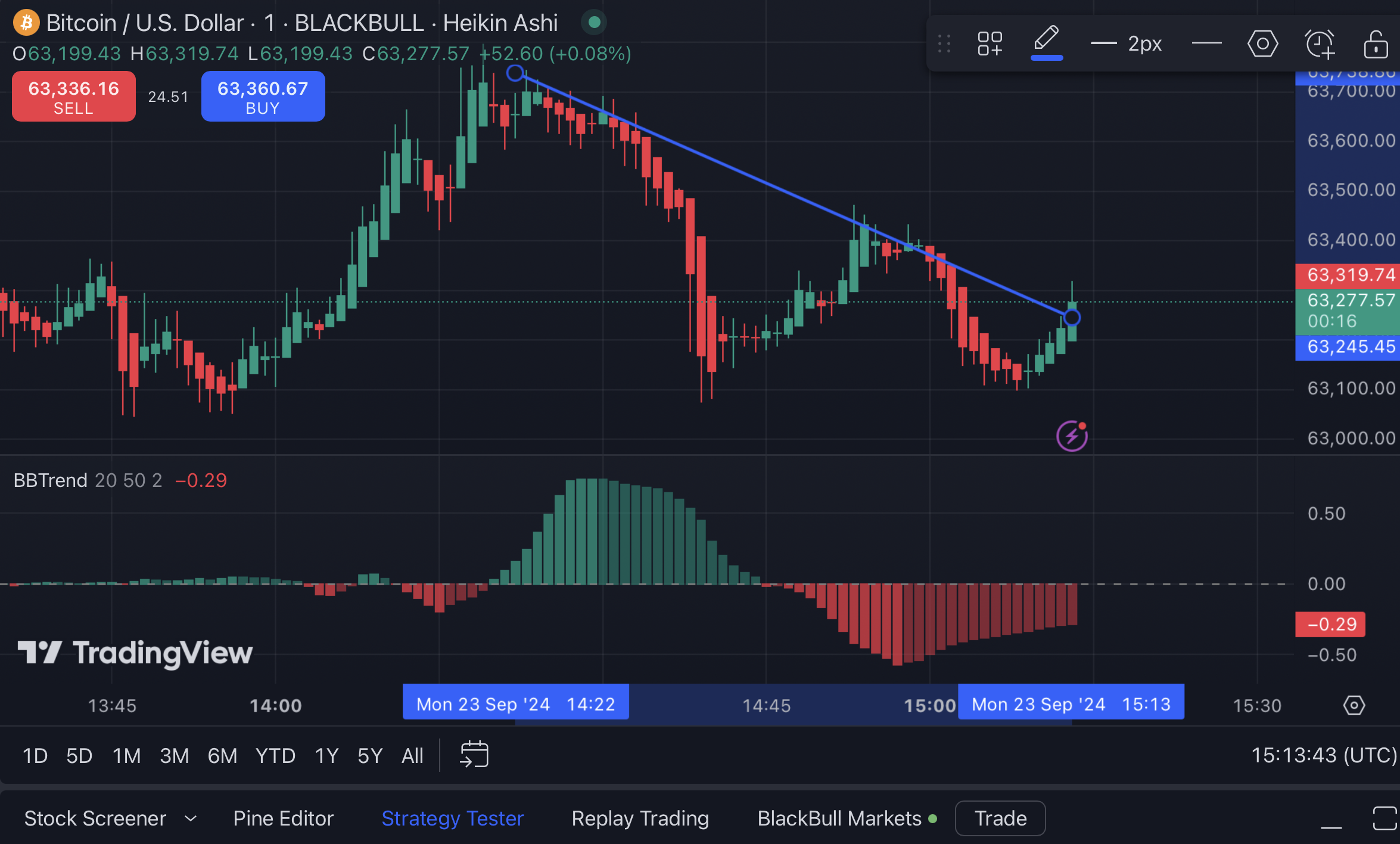Click the 0.50 indicator scale label
The height and width of the screenshot is (844, 1400).
point(1326,514)
